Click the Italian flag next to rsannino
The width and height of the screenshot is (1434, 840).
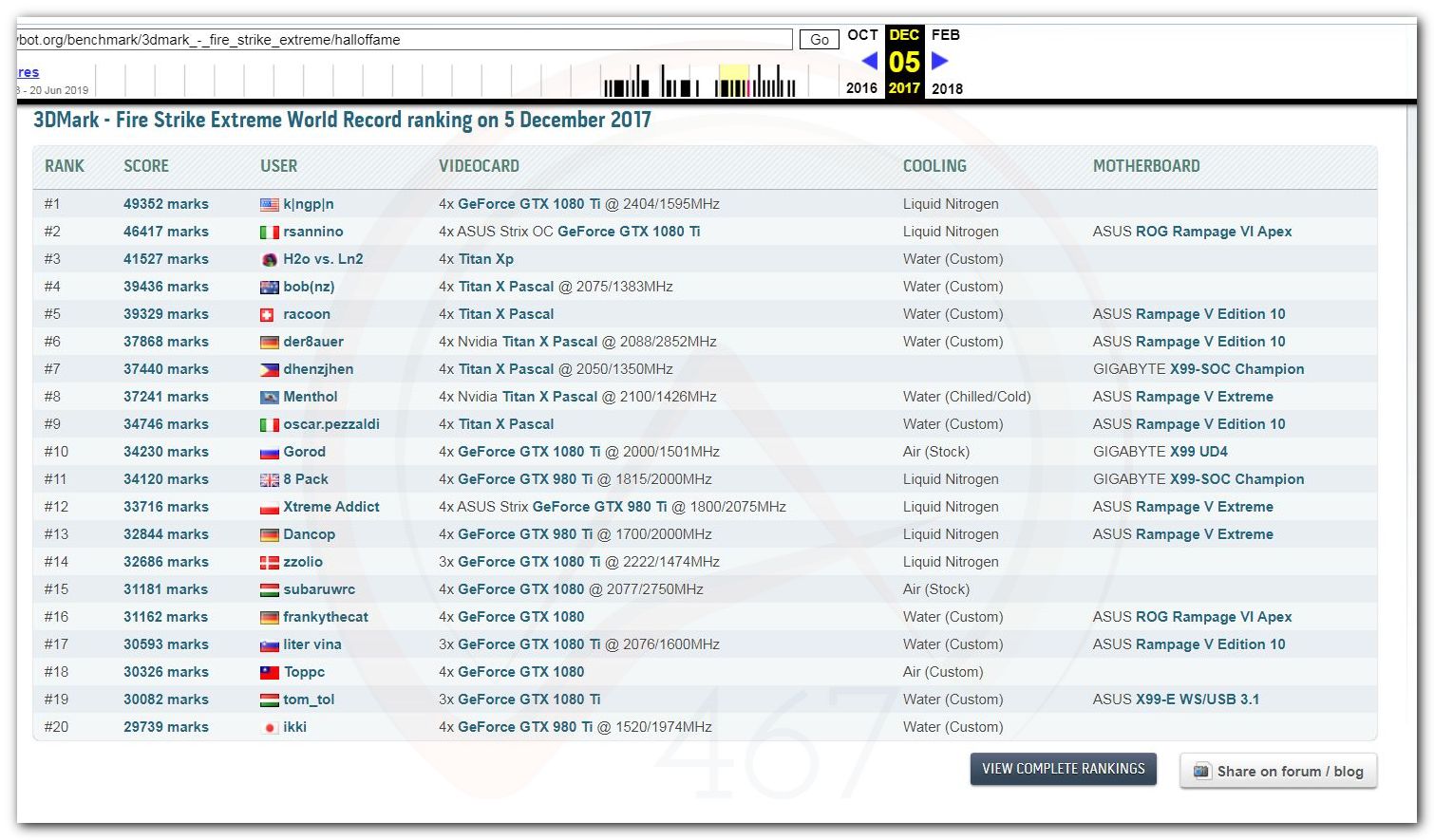270,232
